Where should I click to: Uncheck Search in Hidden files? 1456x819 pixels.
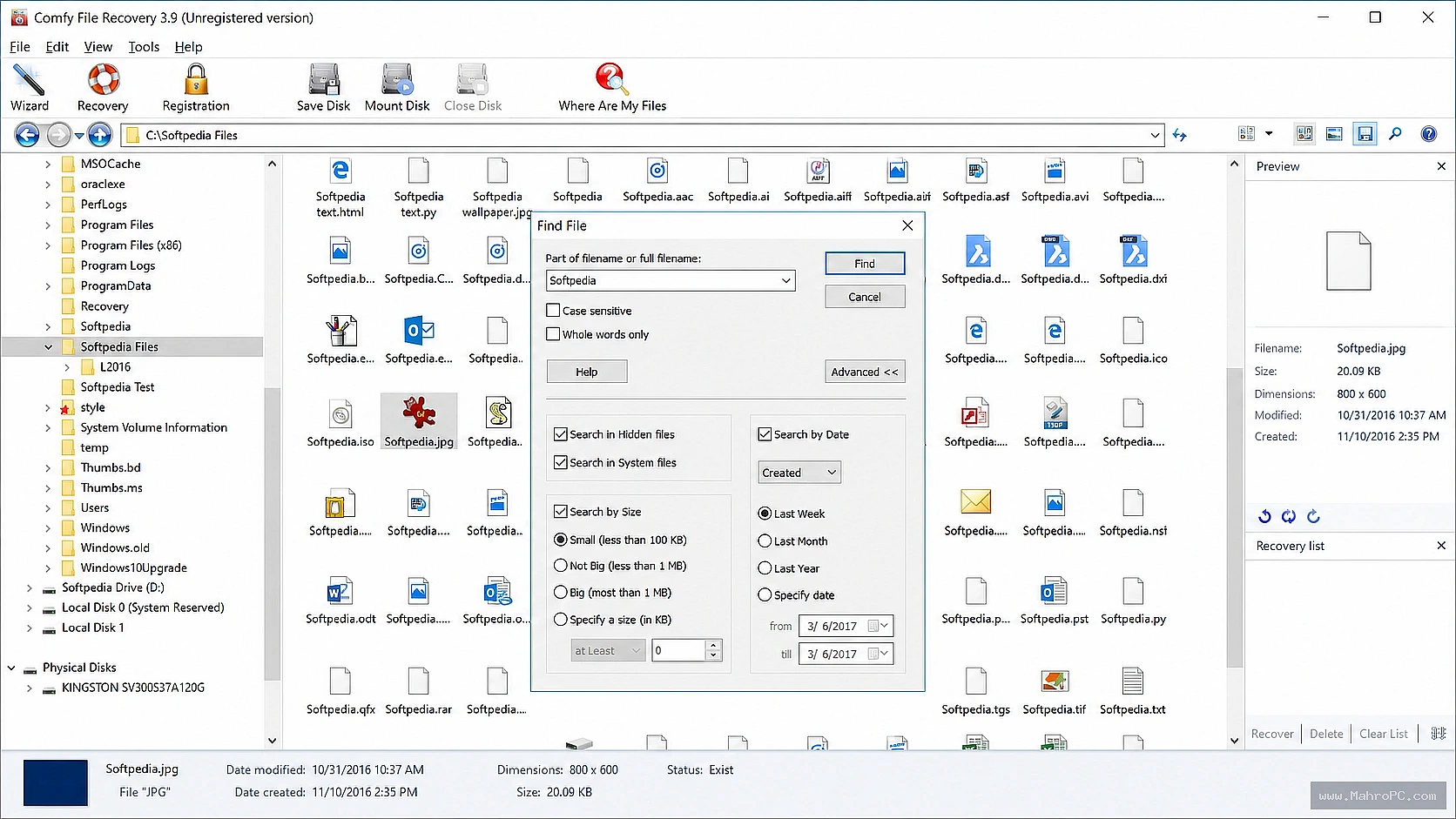(561, 434)
